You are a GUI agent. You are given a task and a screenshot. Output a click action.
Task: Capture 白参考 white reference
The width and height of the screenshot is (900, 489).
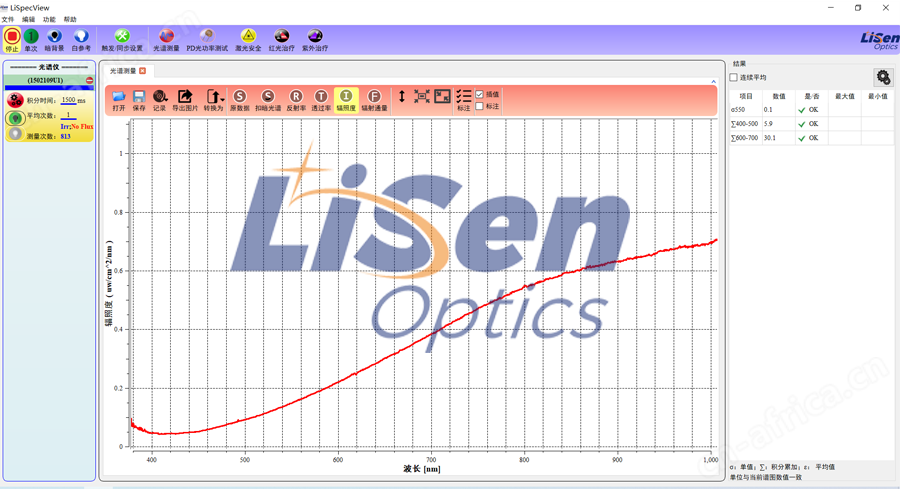tap(81, 40)
